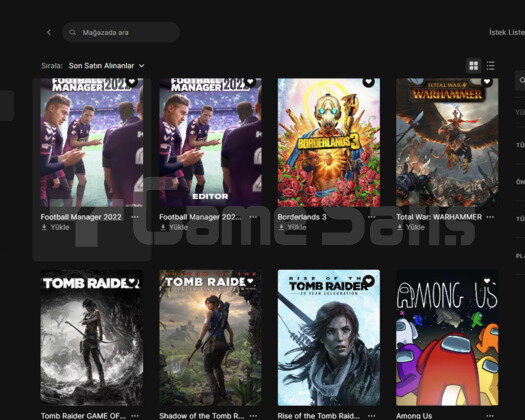Screen dimensions: 525x420
Task: Open Total War: WARHAMMER cover art
Action: pyautogui.click(x=447, y=142)
